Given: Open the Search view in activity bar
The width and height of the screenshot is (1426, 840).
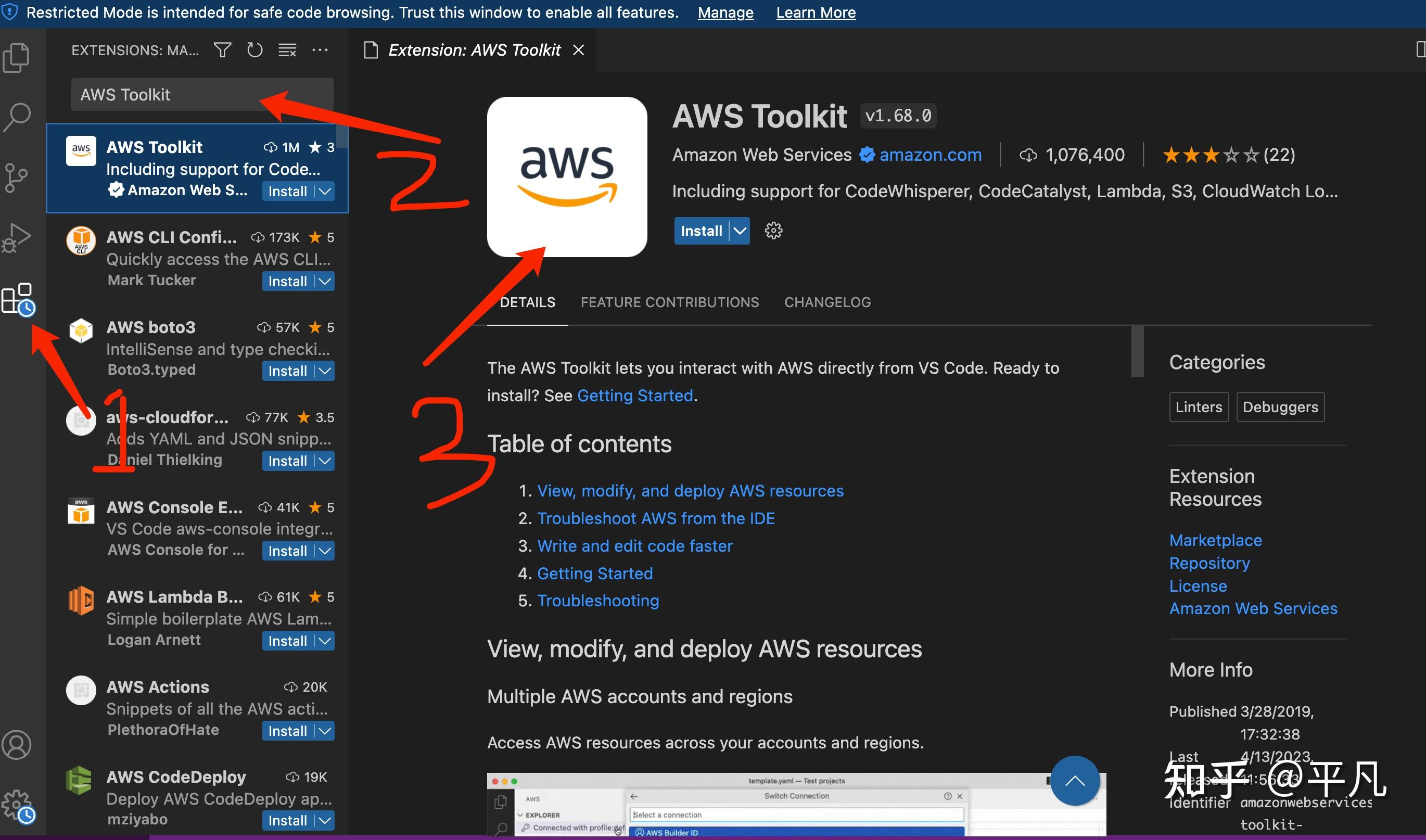Looking at the screenshot, I should [17, 117].
